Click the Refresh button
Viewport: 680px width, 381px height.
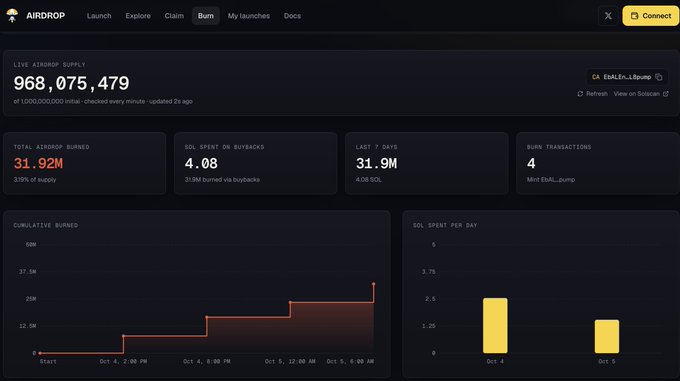592,94
